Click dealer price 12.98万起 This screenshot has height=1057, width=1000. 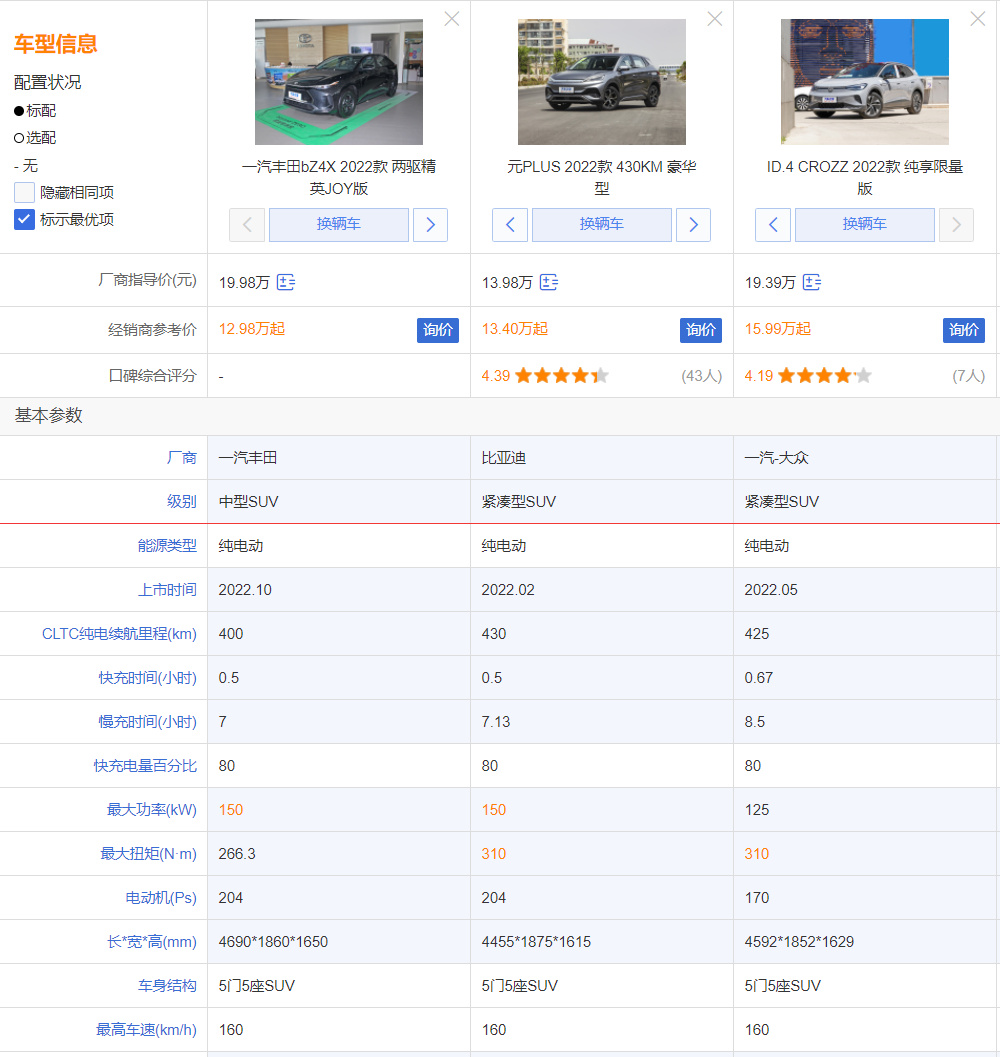[252, 329]
